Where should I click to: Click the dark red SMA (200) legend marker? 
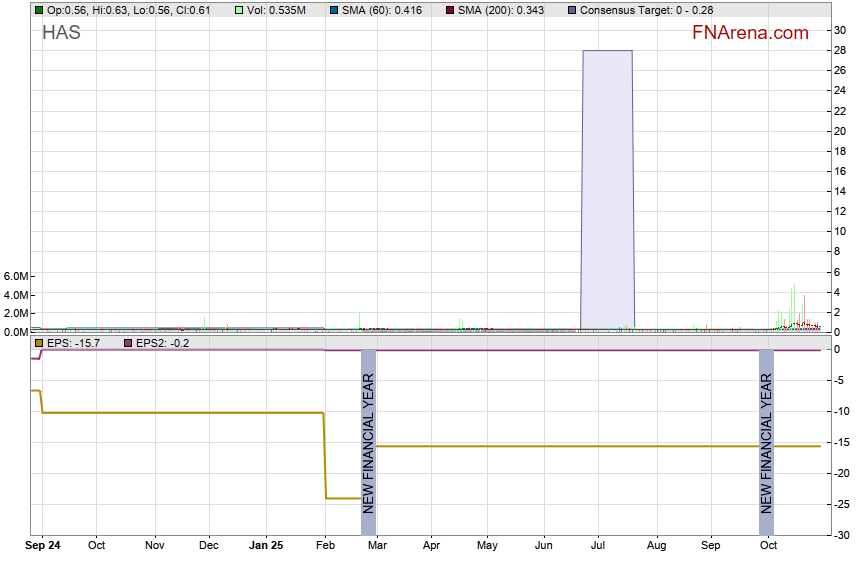point(450,10)
